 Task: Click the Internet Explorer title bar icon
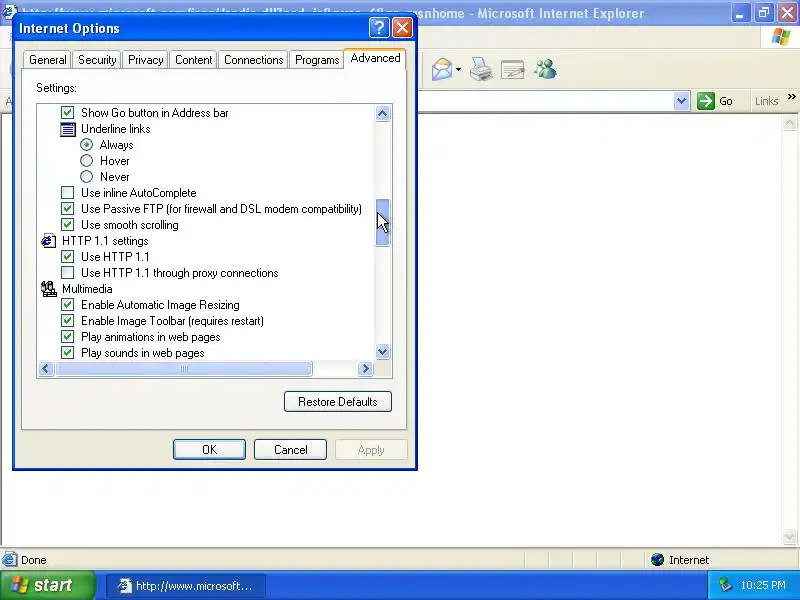9,10
